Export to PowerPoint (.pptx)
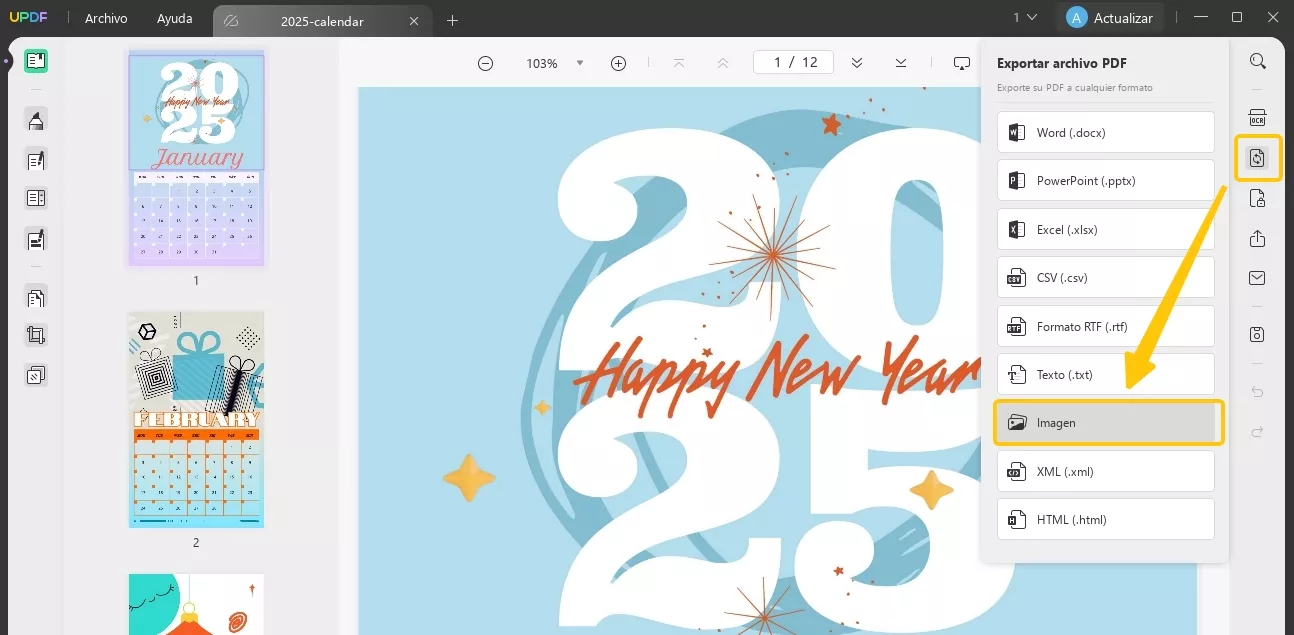 click(1105, 181)
